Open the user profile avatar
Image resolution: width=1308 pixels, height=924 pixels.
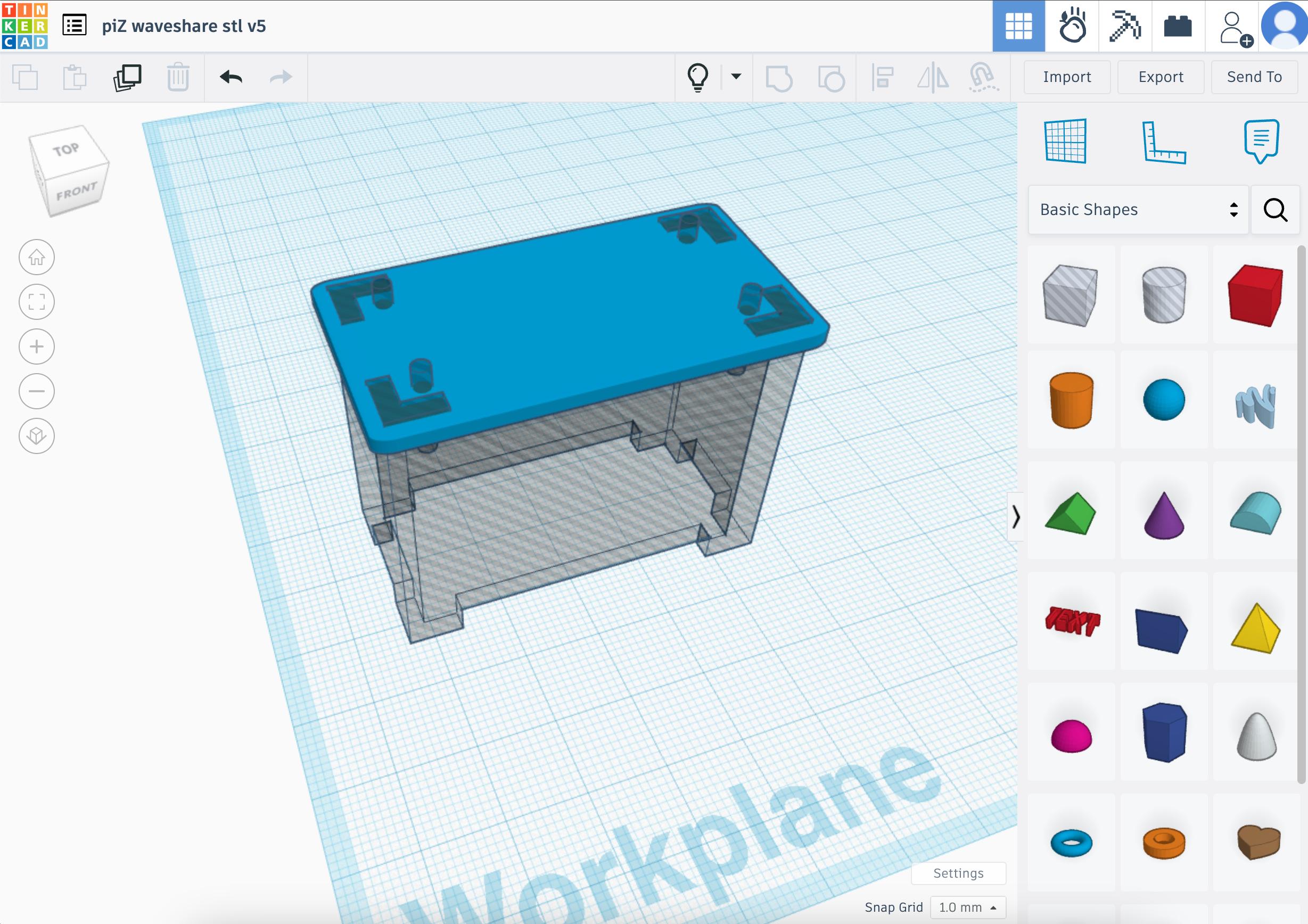tap(1285, 26)
